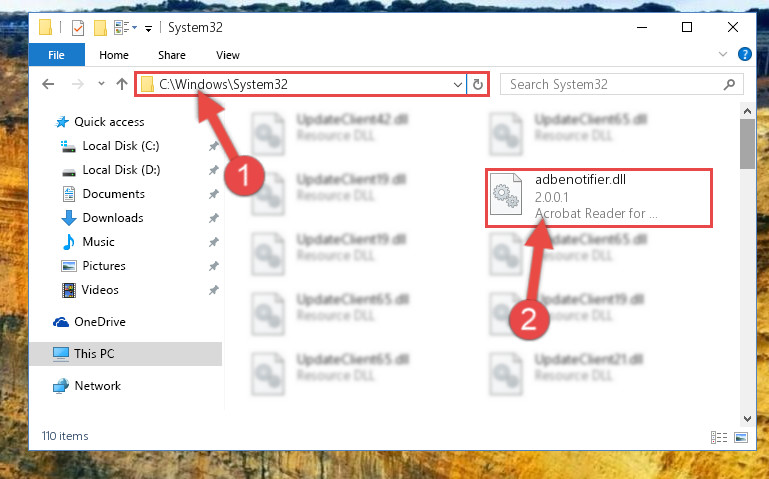
Task: Toggle pin for Local Disk (C:)
Action: pos(213,146)
